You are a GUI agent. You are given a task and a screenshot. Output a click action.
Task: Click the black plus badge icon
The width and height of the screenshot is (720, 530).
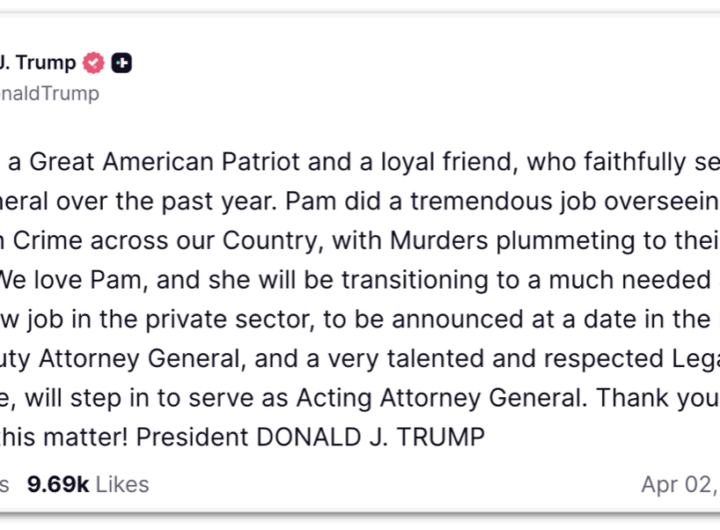pos(121,63)
